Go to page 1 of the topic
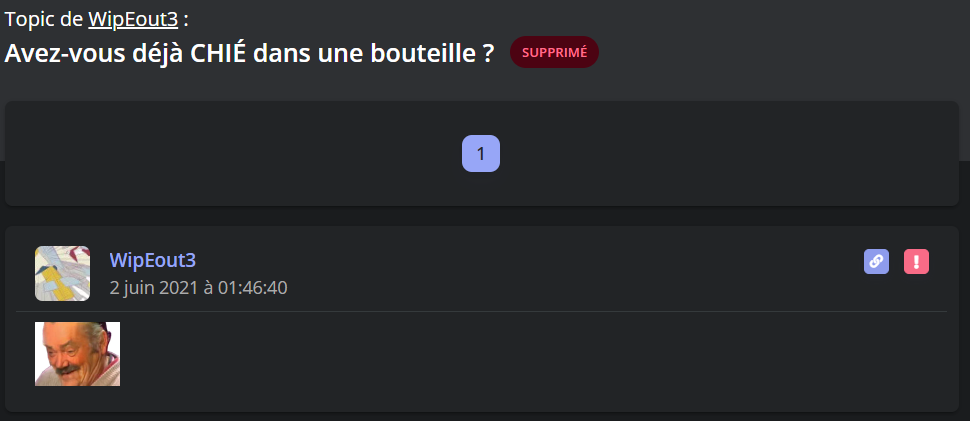Screen dimensions: 970x421 click(481, 153)
